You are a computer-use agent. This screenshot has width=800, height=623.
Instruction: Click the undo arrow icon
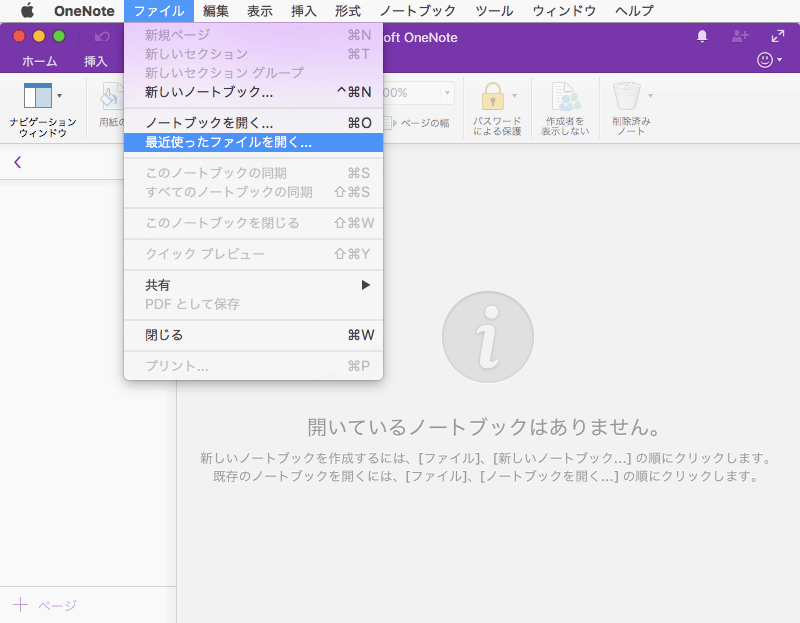102,36
